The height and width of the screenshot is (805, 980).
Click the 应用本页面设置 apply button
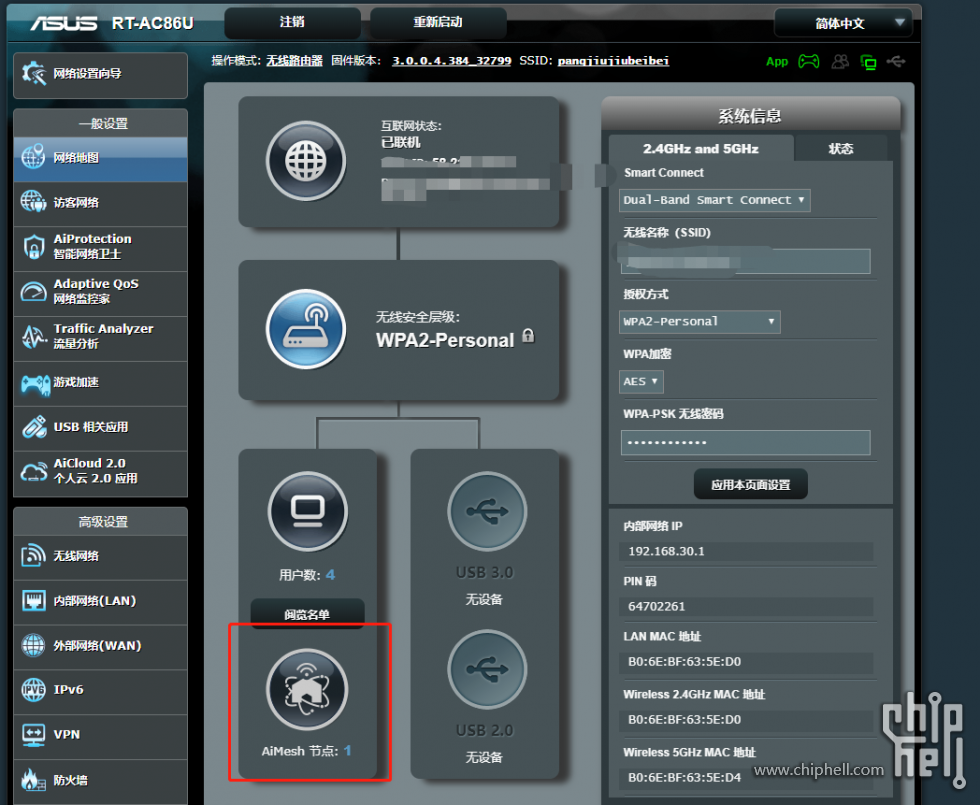click(x=751, y=484)
